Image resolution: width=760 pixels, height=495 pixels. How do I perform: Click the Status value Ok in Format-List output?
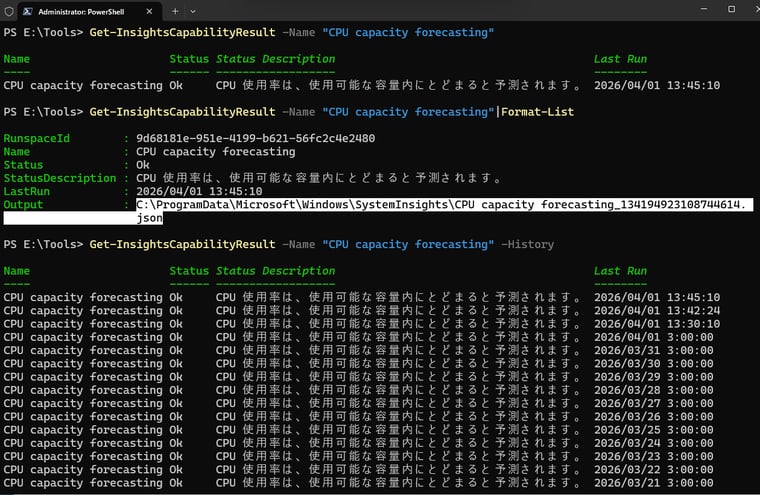click(x=142, y=165)
